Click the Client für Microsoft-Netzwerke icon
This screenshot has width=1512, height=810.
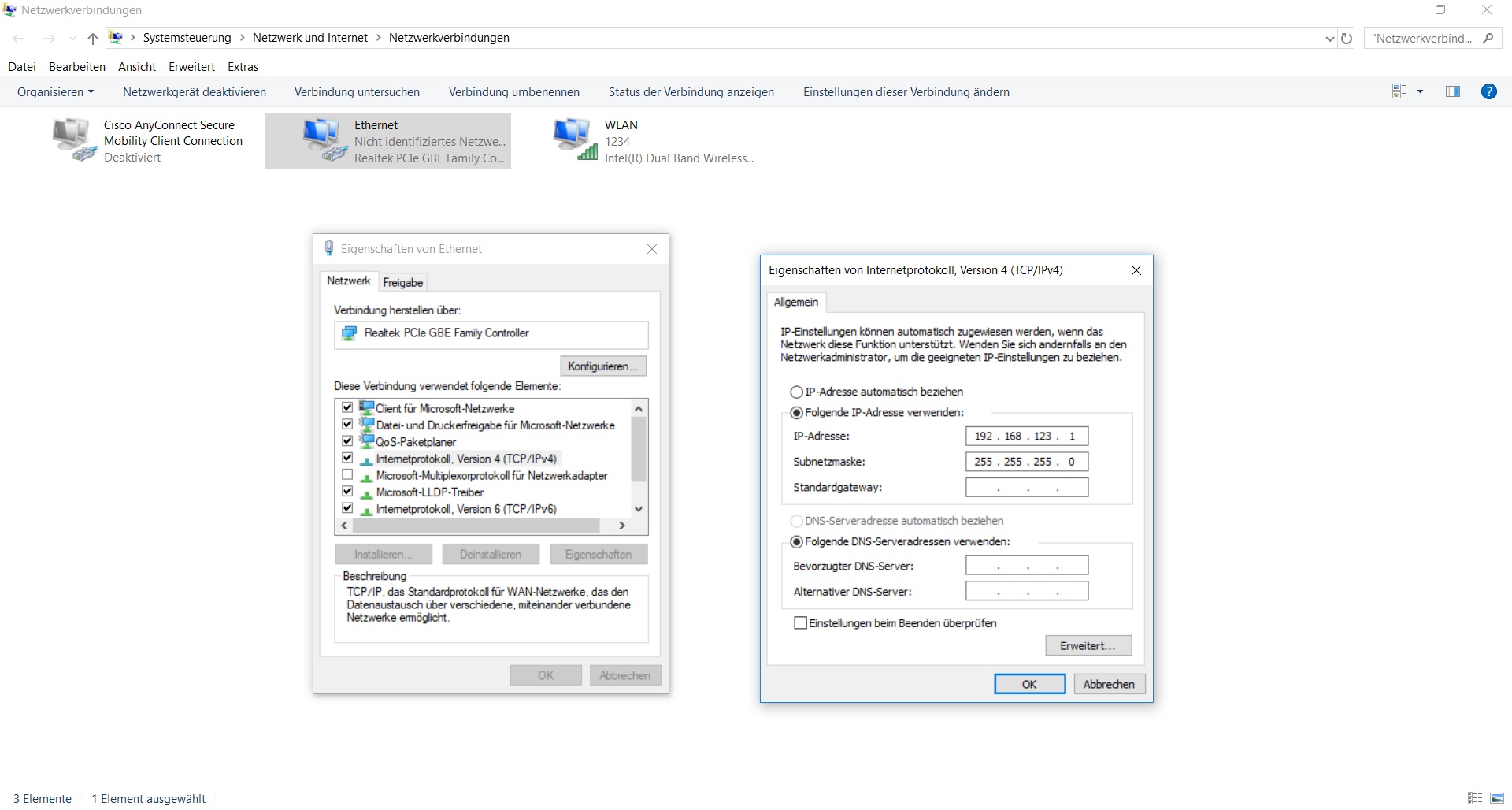pyautogui.click(x=366, y=407)
